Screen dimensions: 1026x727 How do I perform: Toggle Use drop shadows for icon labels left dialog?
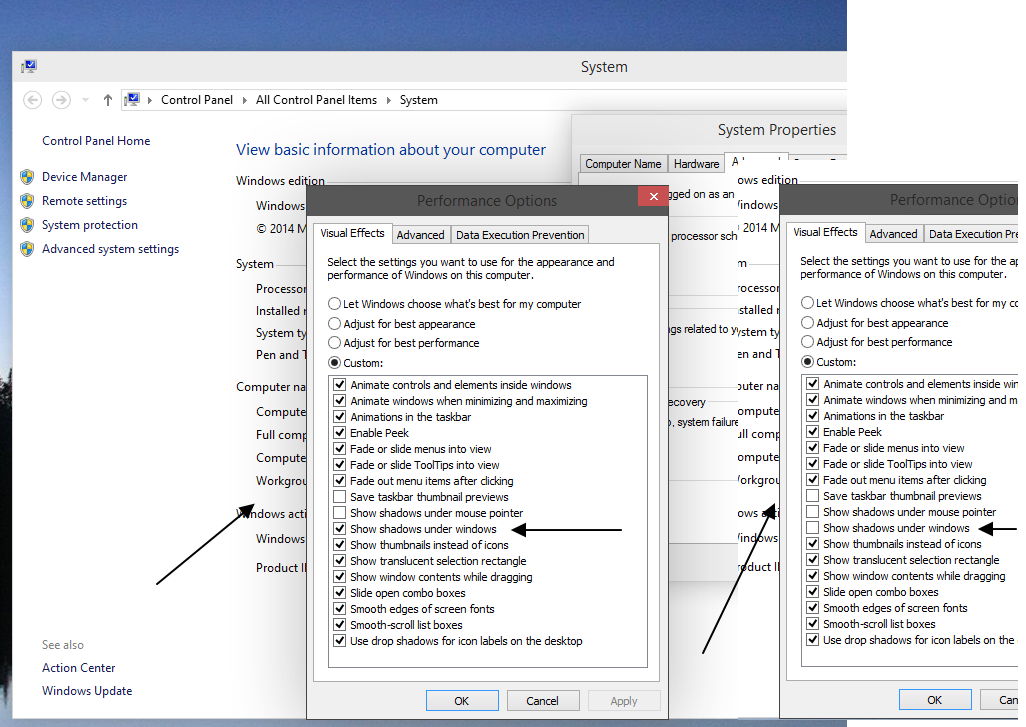click(340, 641)
